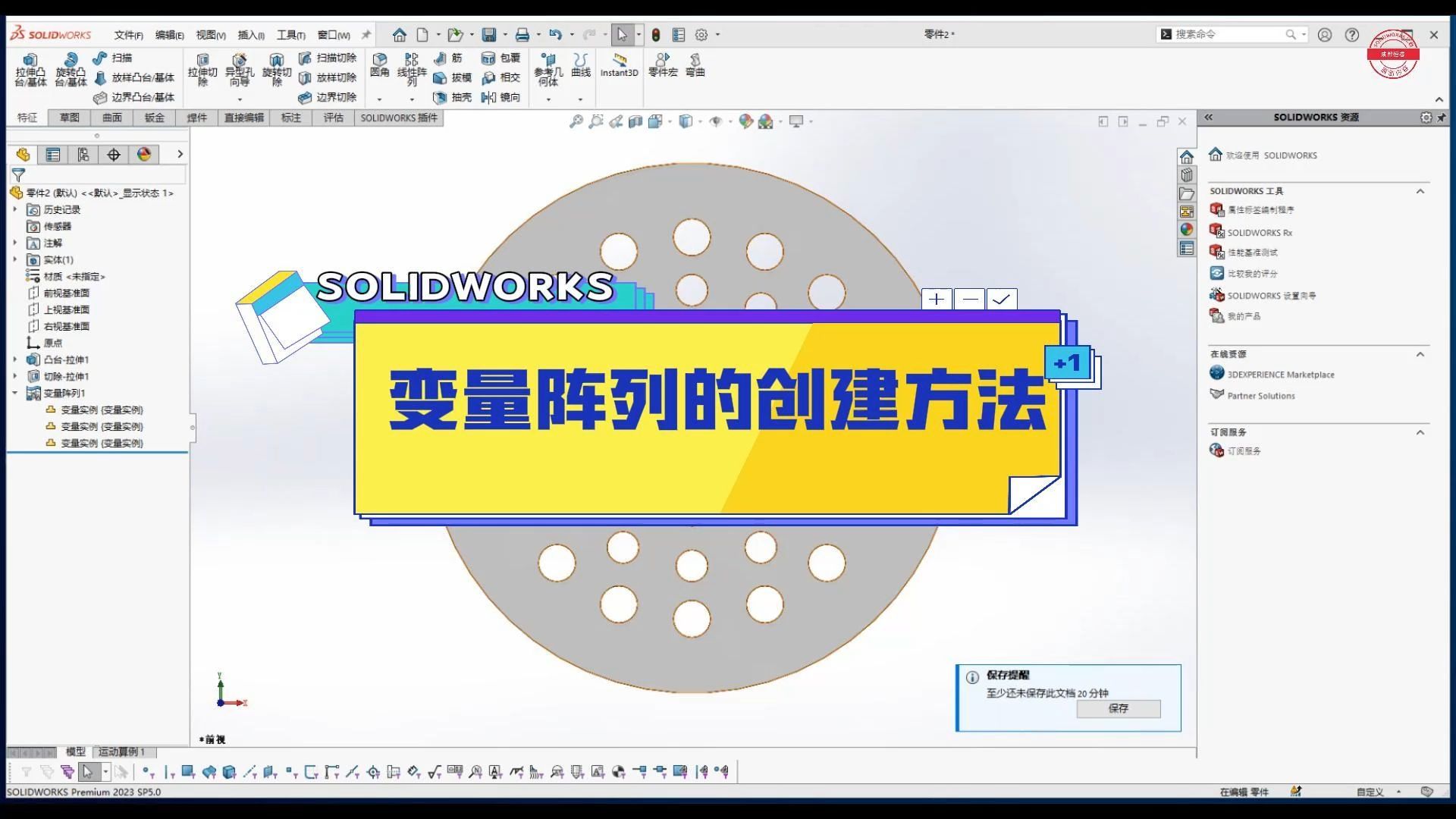This screenshot has height=819, width=1456.
Task: Click the Fillet (圆角) tool
Action: pos(380,64)
